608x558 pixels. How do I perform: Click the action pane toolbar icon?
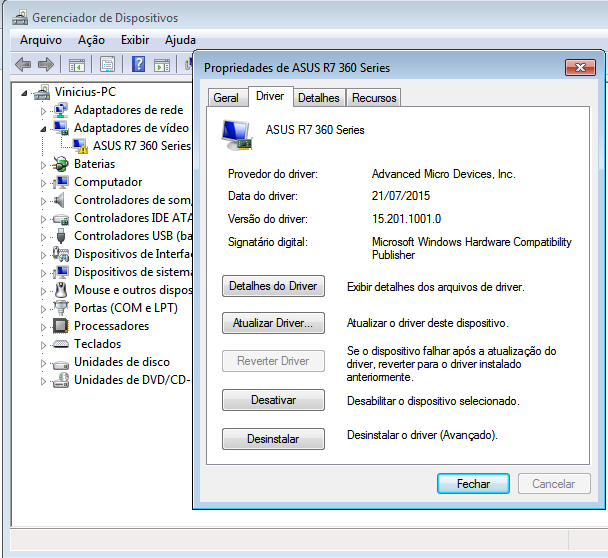162,65
